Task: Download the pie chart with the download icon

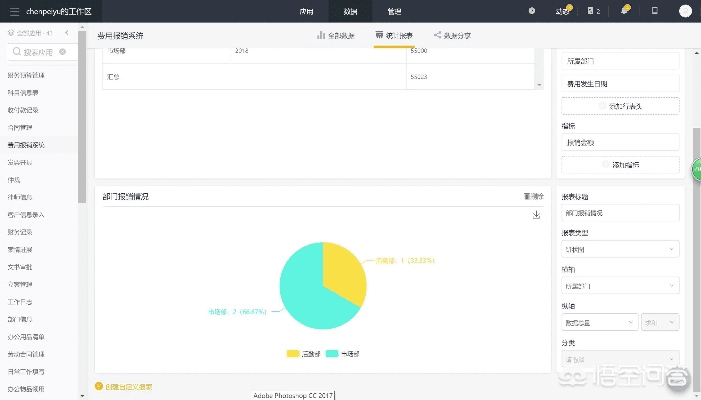Action: 536,214
